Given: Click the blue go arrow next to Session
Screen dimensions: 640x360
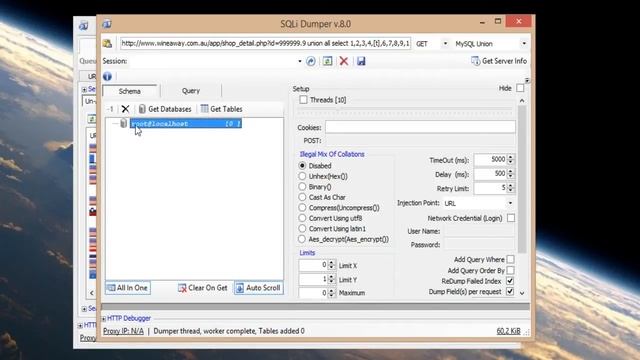Looking at the screenshot, I should (311, 61).
